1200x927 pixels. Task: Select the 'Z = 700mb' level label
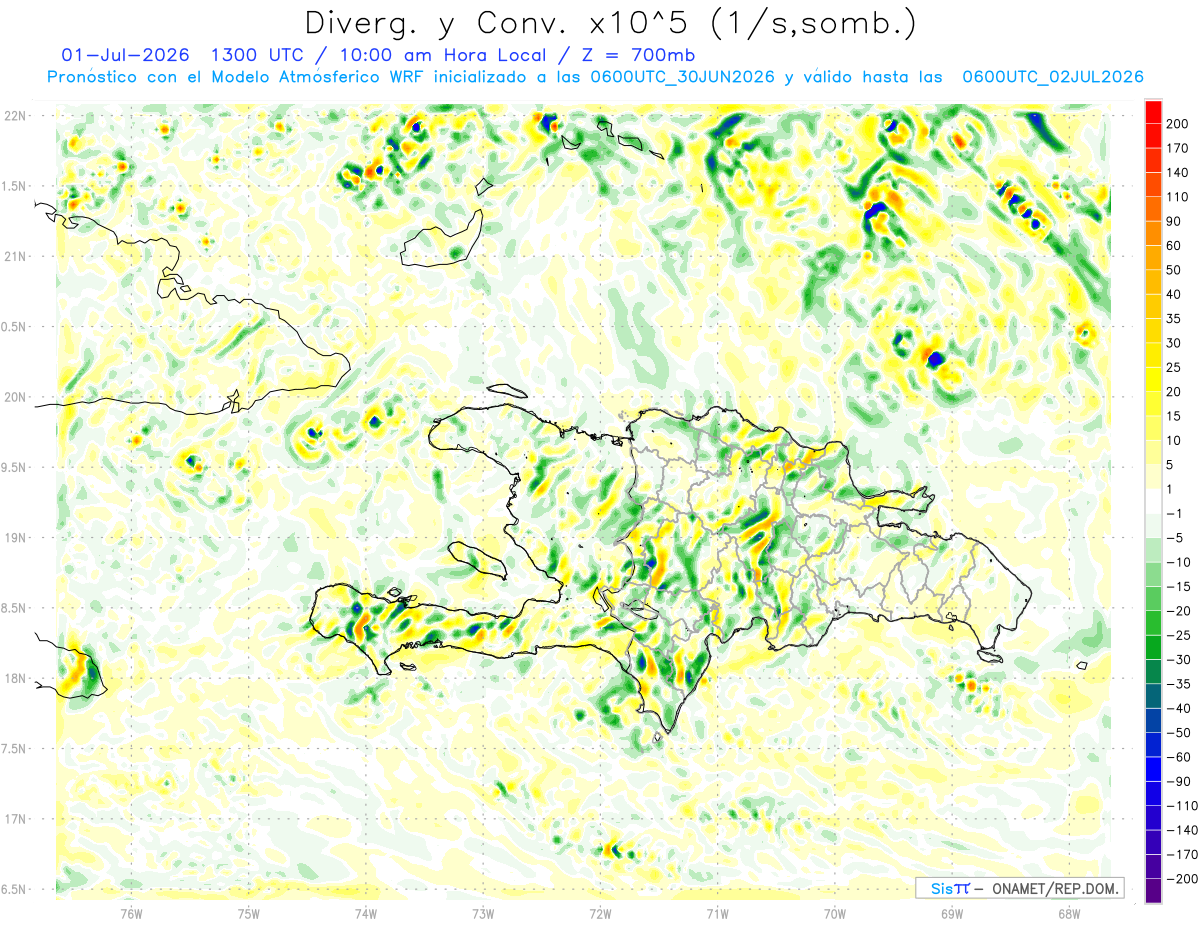[638, 55]
